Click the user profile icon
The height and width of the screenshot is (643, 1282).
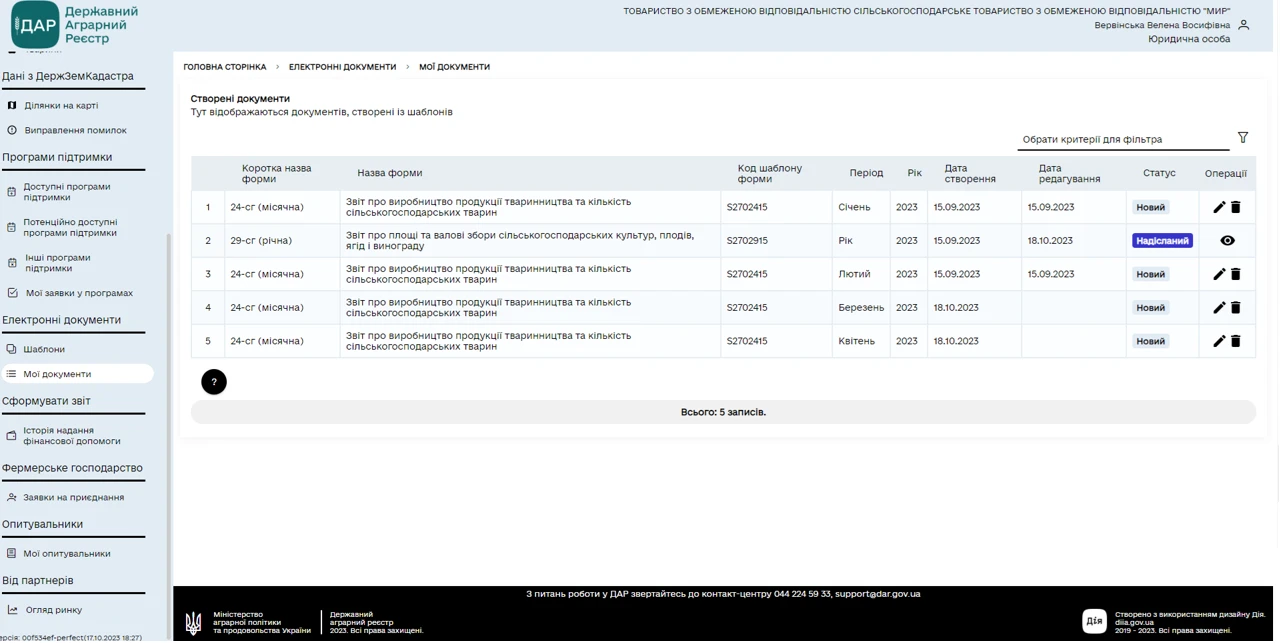point(1246,25)
